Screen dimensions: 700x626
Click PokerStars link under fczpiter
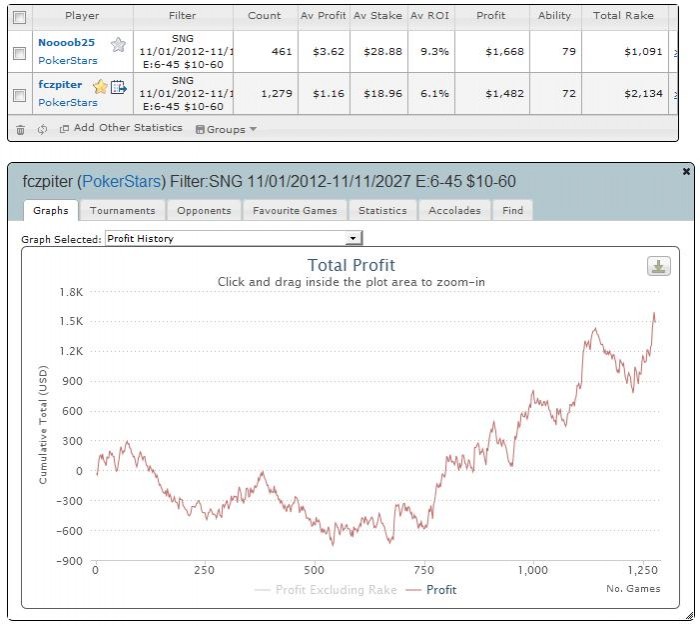coord(68,103)
